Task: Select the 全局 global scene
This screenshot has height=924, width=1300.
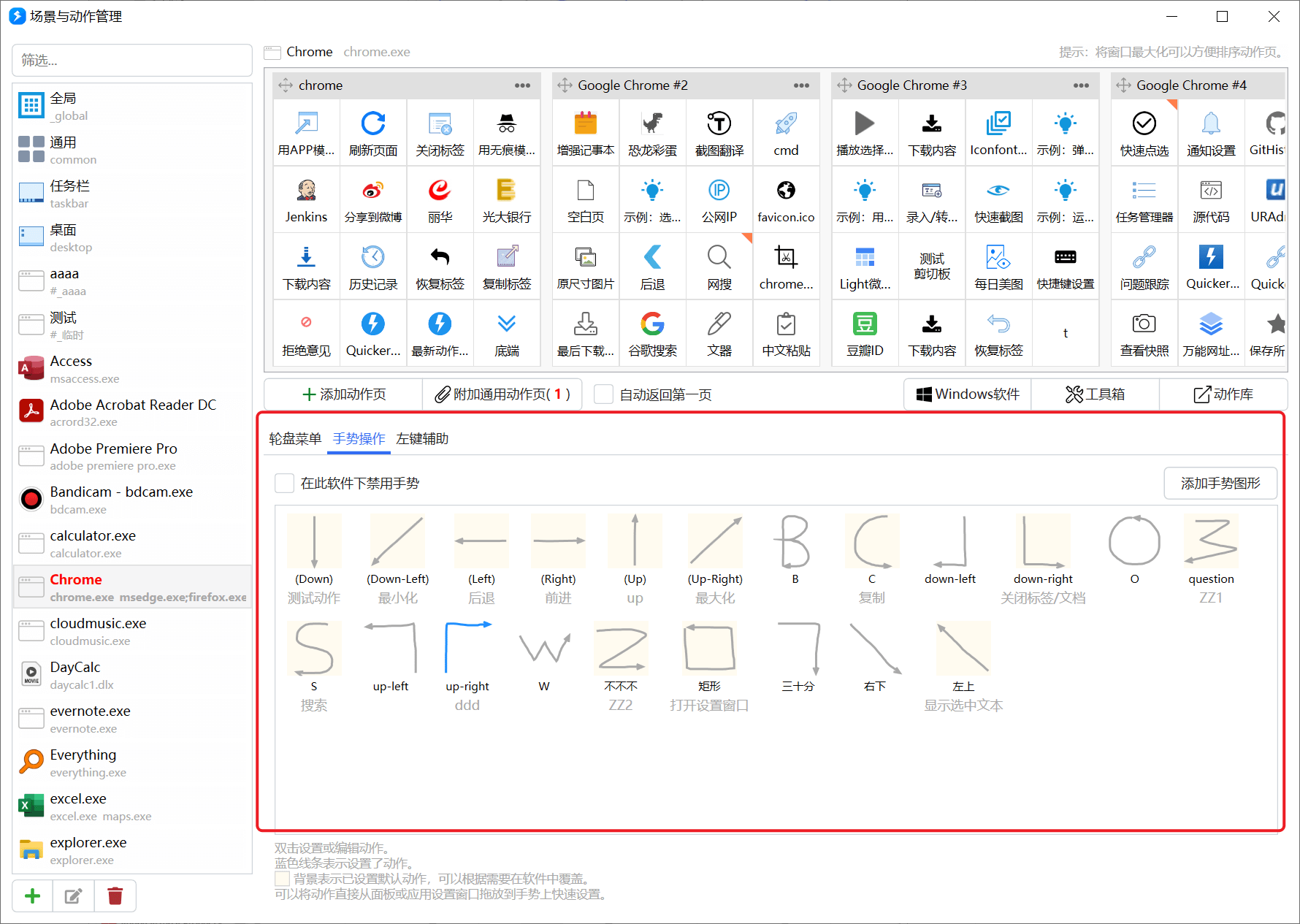Action: tap(132, 106)
